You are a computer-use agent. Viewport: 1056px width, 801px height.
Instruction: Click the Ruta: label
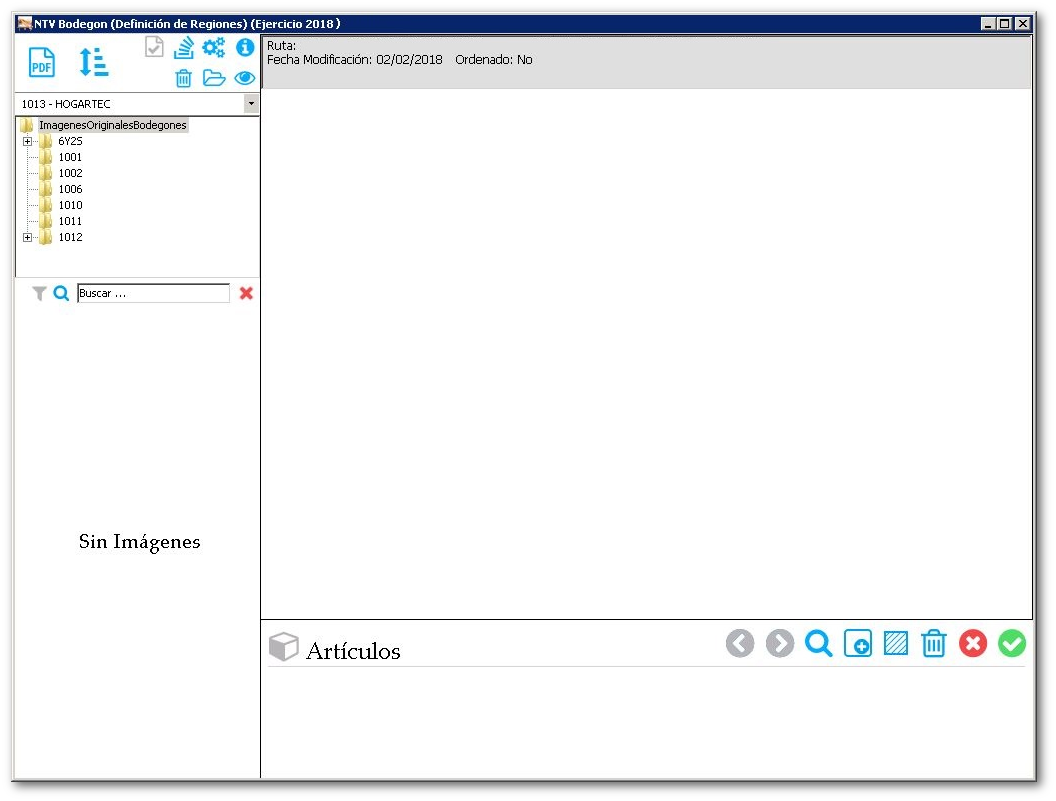(282, 46)
